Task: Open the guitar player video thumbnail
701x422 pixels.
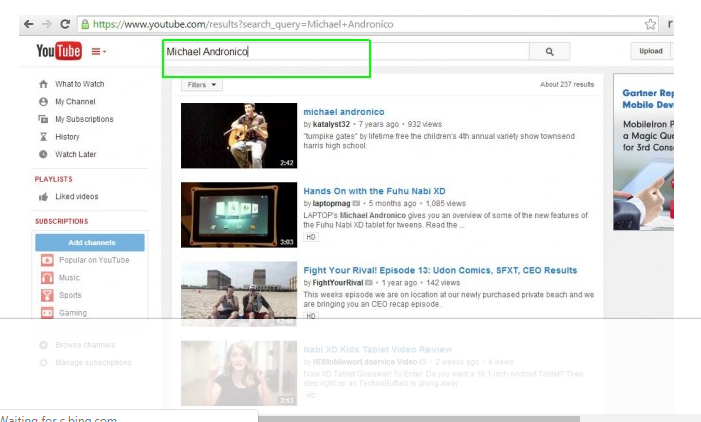Action: (x=239, y=135)
